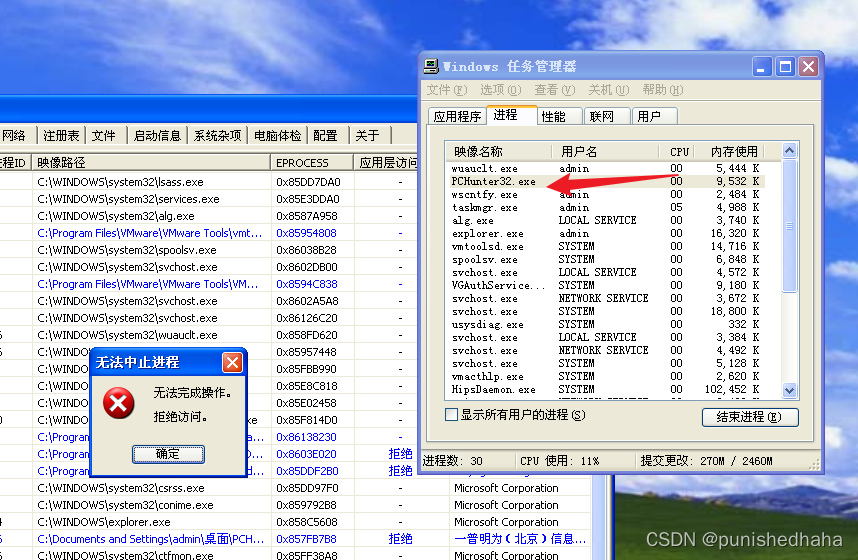This screenshot has width=858, height=560.
Task: Click scroll down arrow in process list
Action: pyautogui.click(x=789, y=391)
